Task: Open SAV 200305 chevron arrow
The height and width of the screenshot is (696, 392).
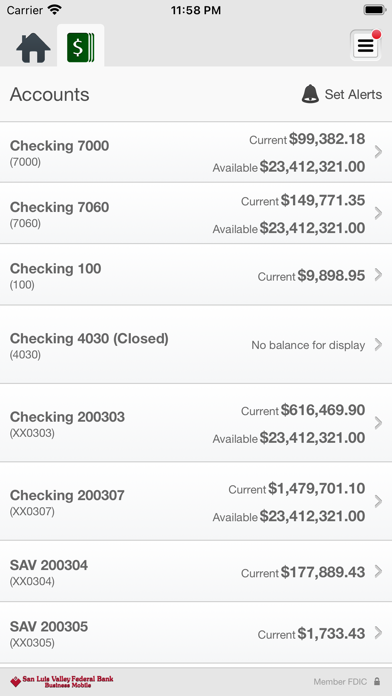Action: tap(378, 633)
